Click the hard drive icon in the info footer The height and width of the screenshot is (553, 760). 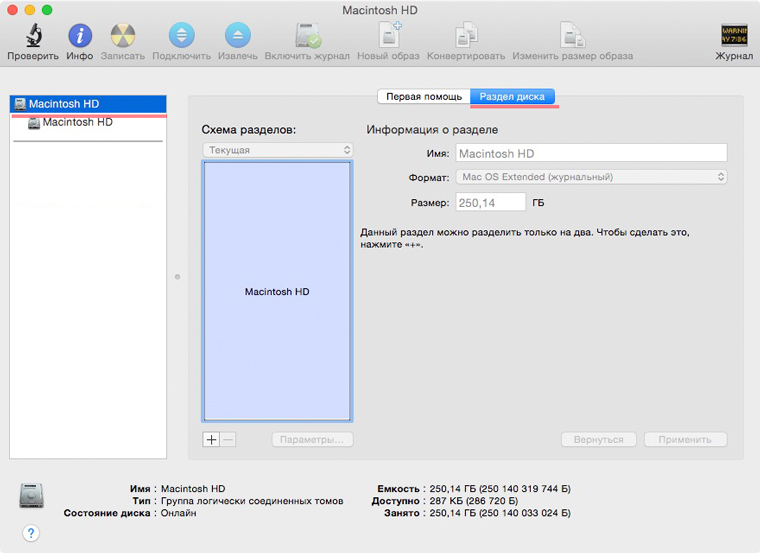32,495
